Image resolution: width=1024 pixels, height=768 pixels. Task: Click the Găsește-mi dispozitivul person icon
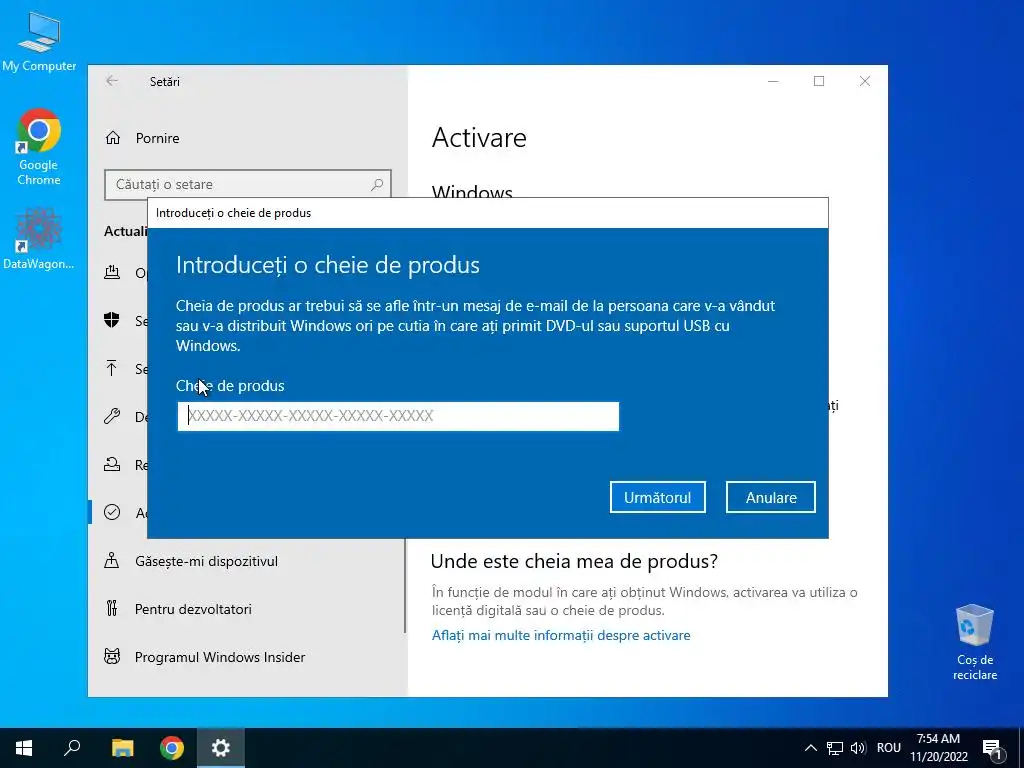point(112,560)
